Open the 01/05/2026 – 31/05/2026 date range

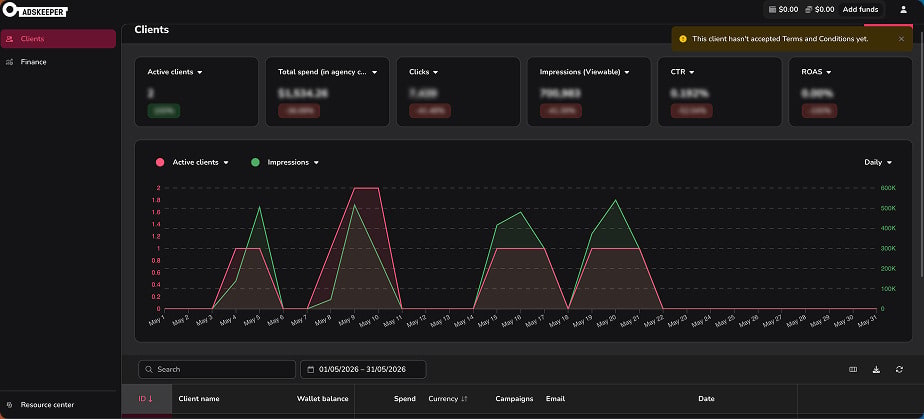(x=363, y=369)
